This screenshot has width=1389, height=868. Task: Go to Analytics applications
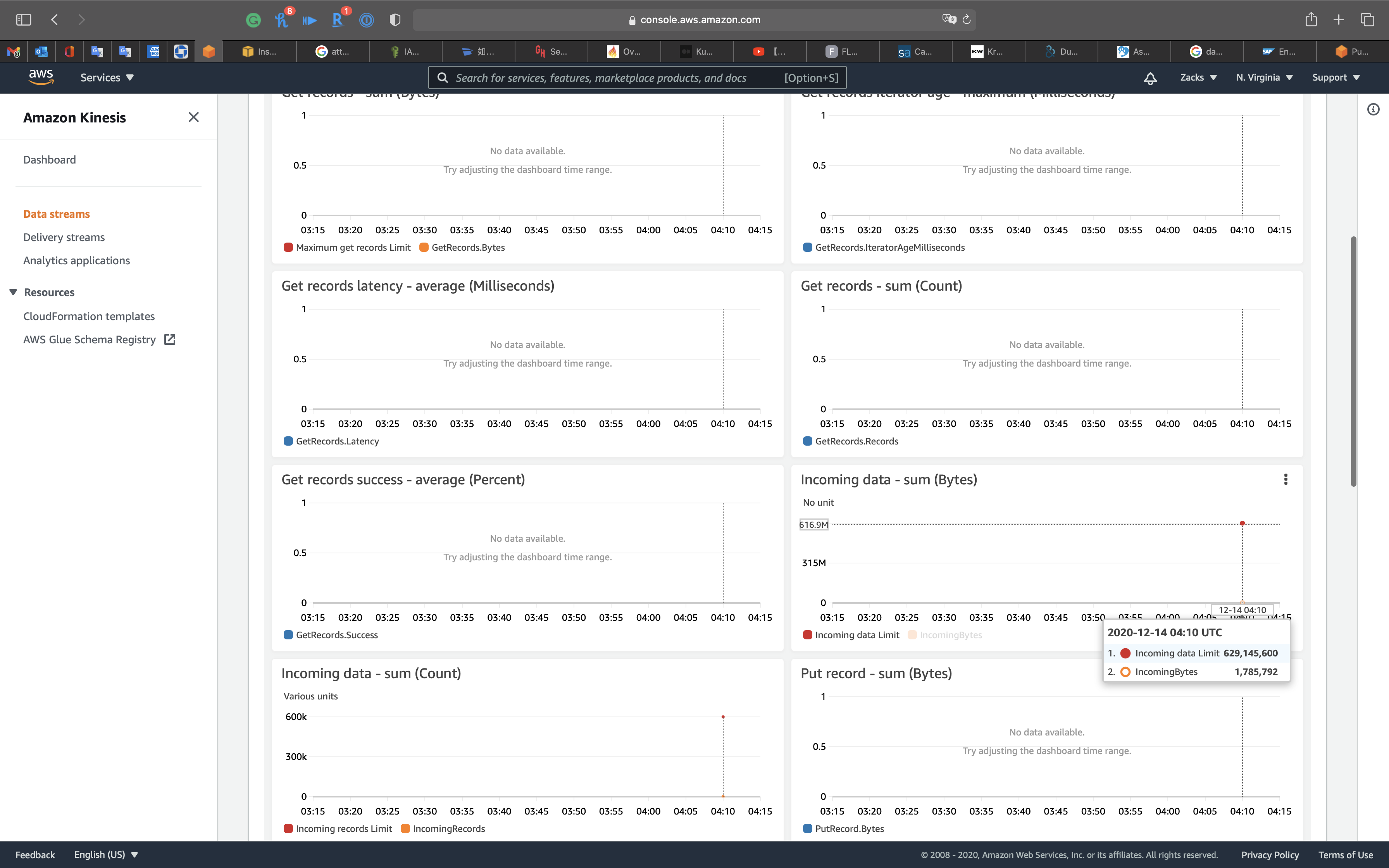[x=76, y=261]
